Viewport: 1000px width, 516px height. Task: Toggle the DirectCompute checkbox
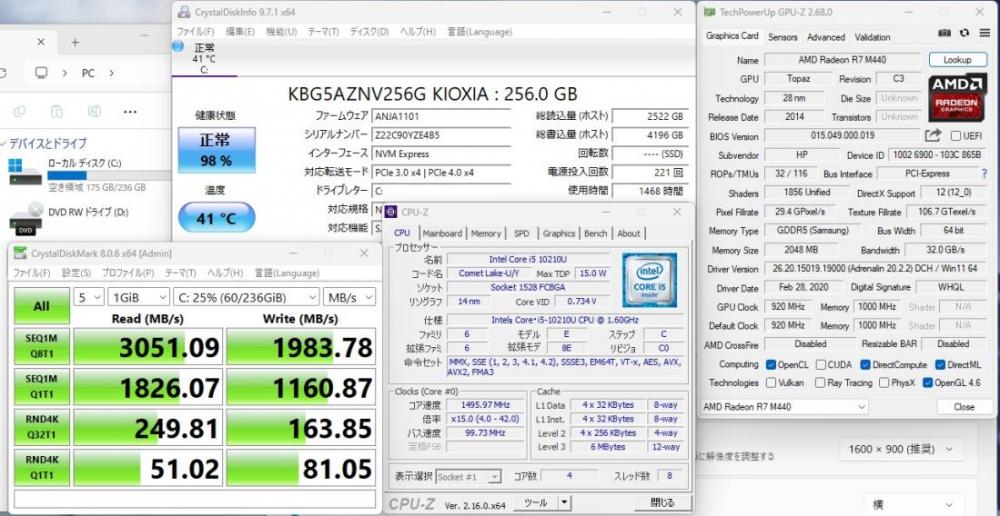(865, 365)
